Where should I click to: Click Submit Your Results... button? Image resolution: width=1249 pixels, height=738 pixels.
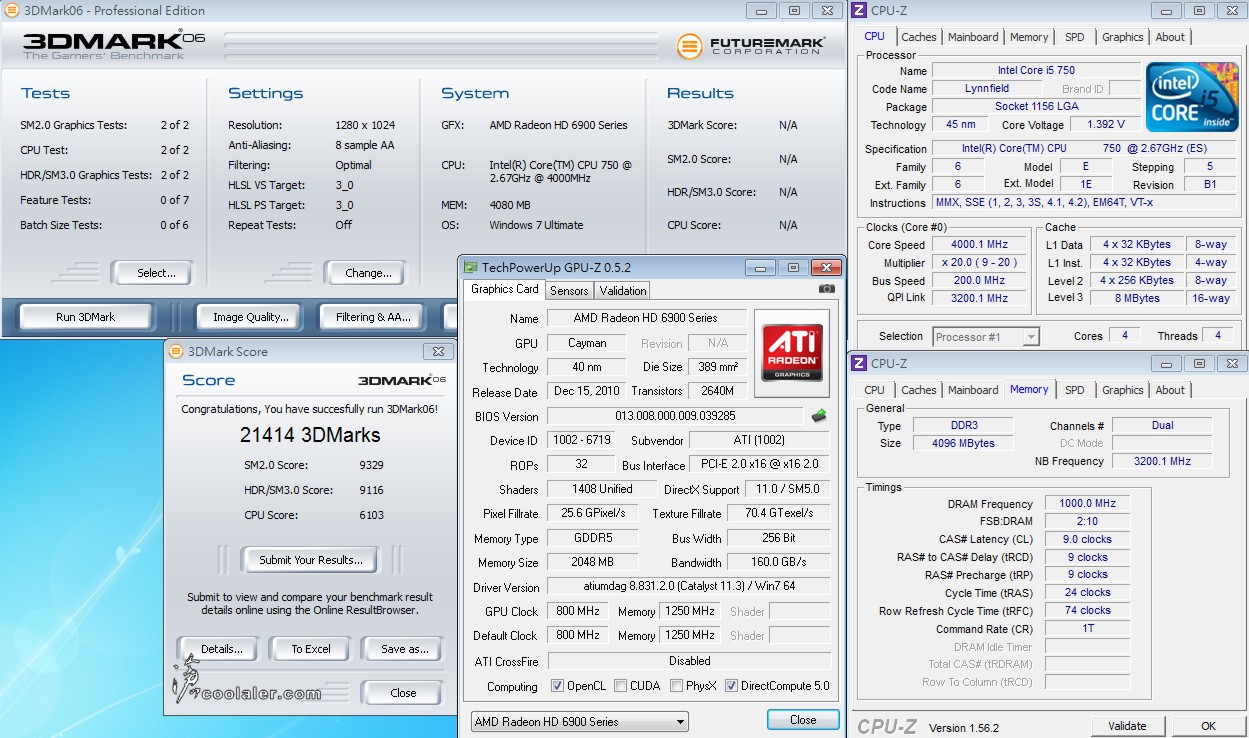point(311,560)
